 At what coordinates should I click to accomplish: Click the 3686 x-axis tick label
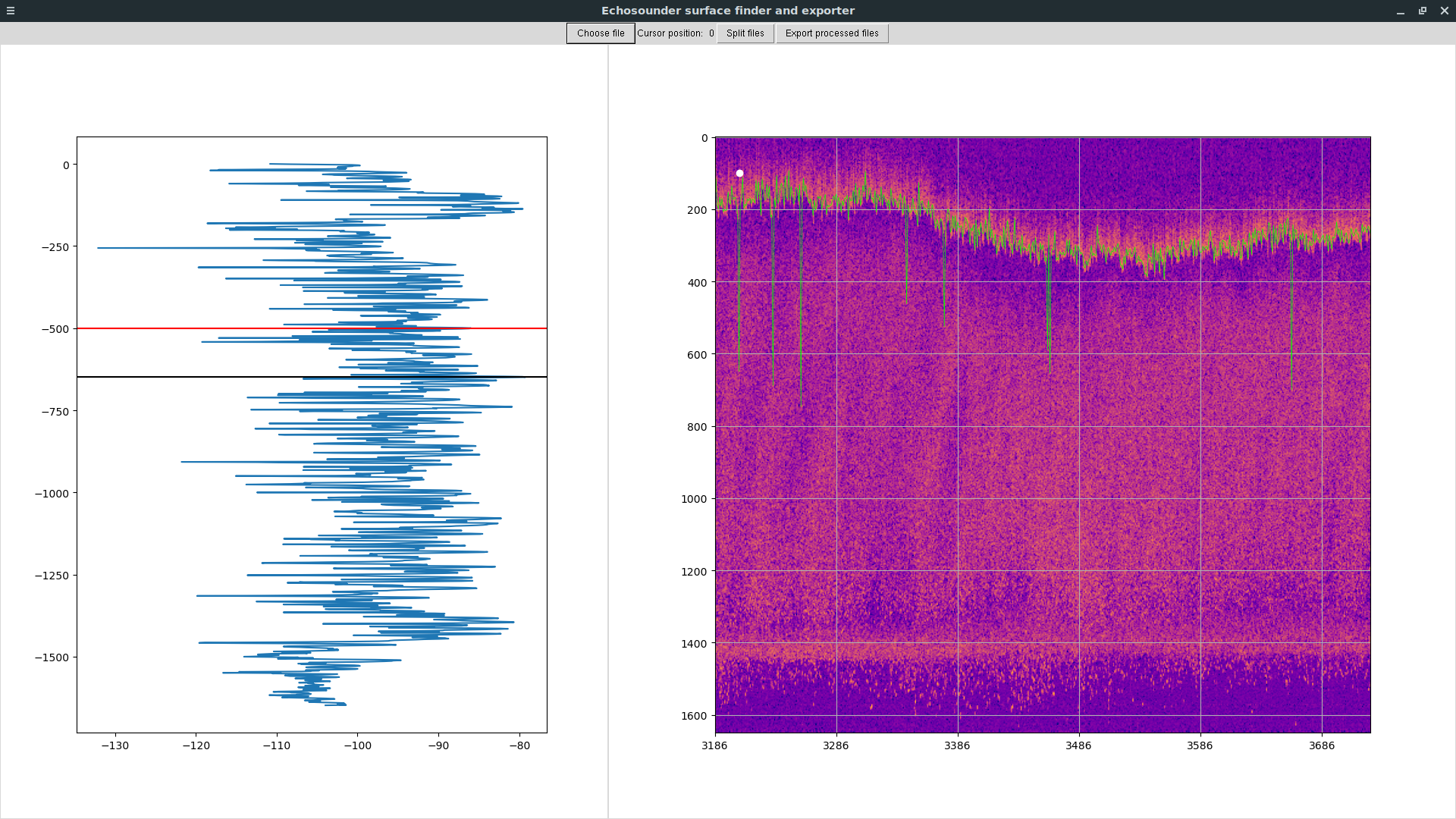click(x=1322, y=745)
